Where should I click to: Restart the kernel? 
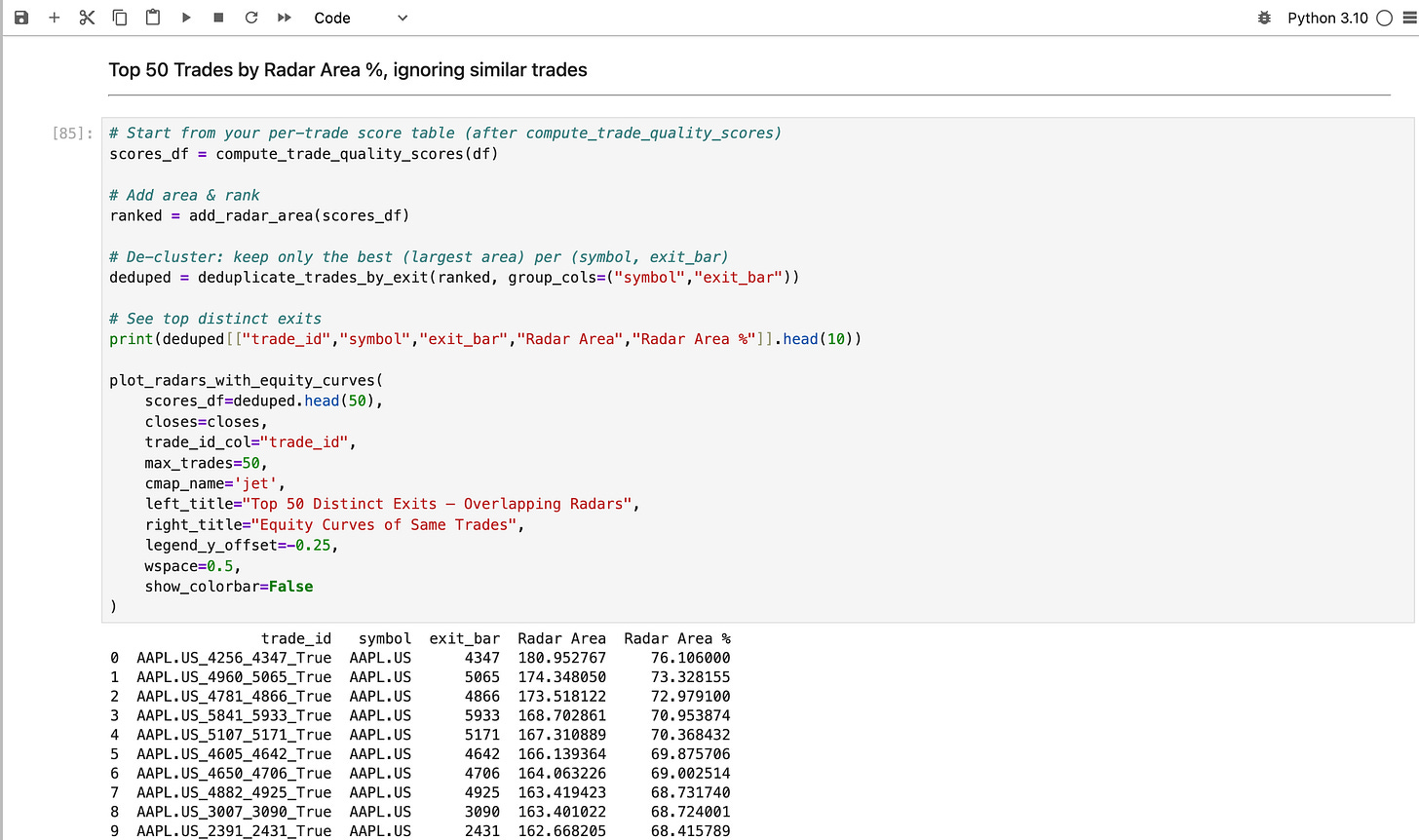(251, 18)
